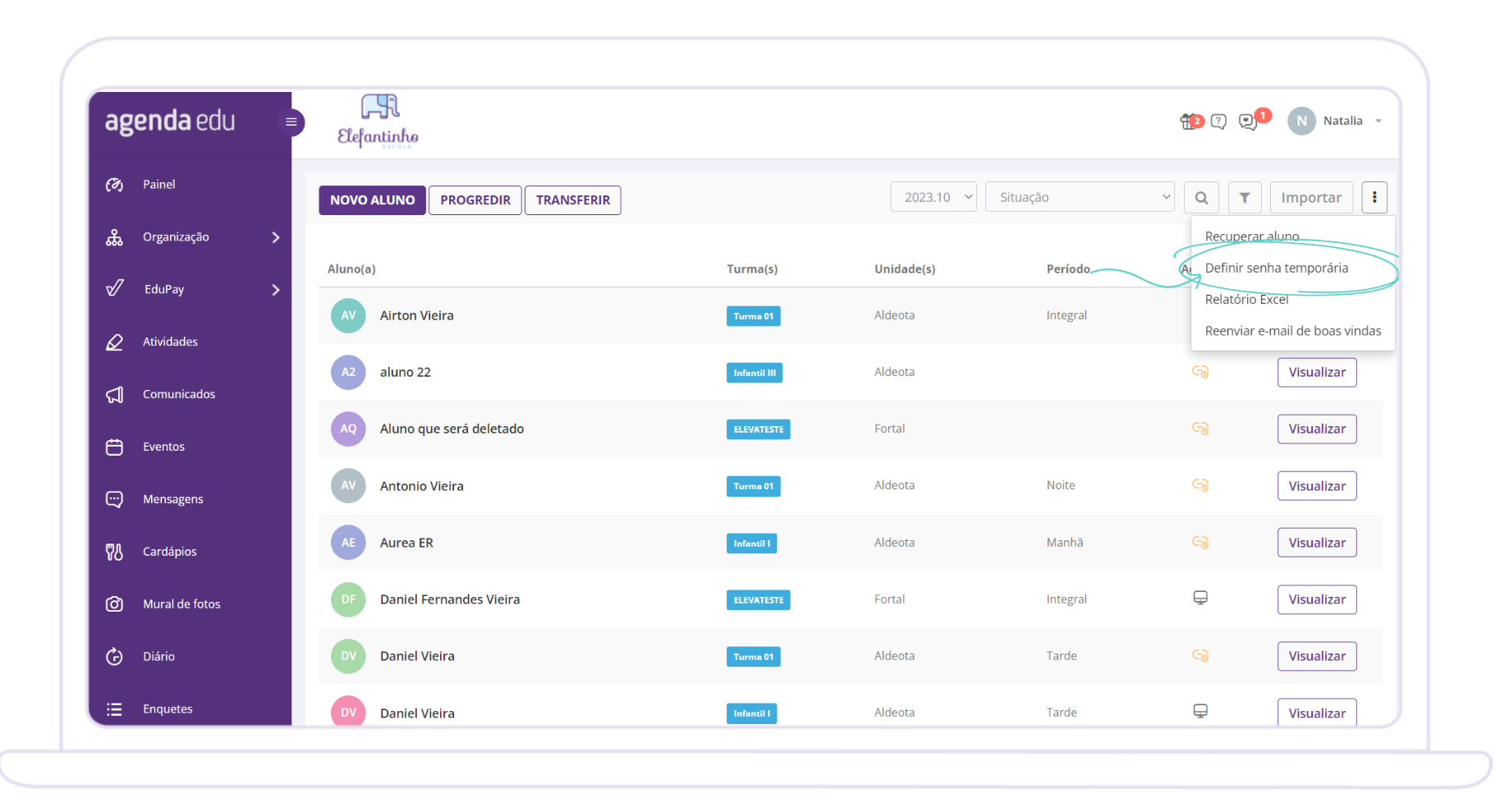Click the student name Aurea ER
The image size is (1500, 812).
[406, 543]
